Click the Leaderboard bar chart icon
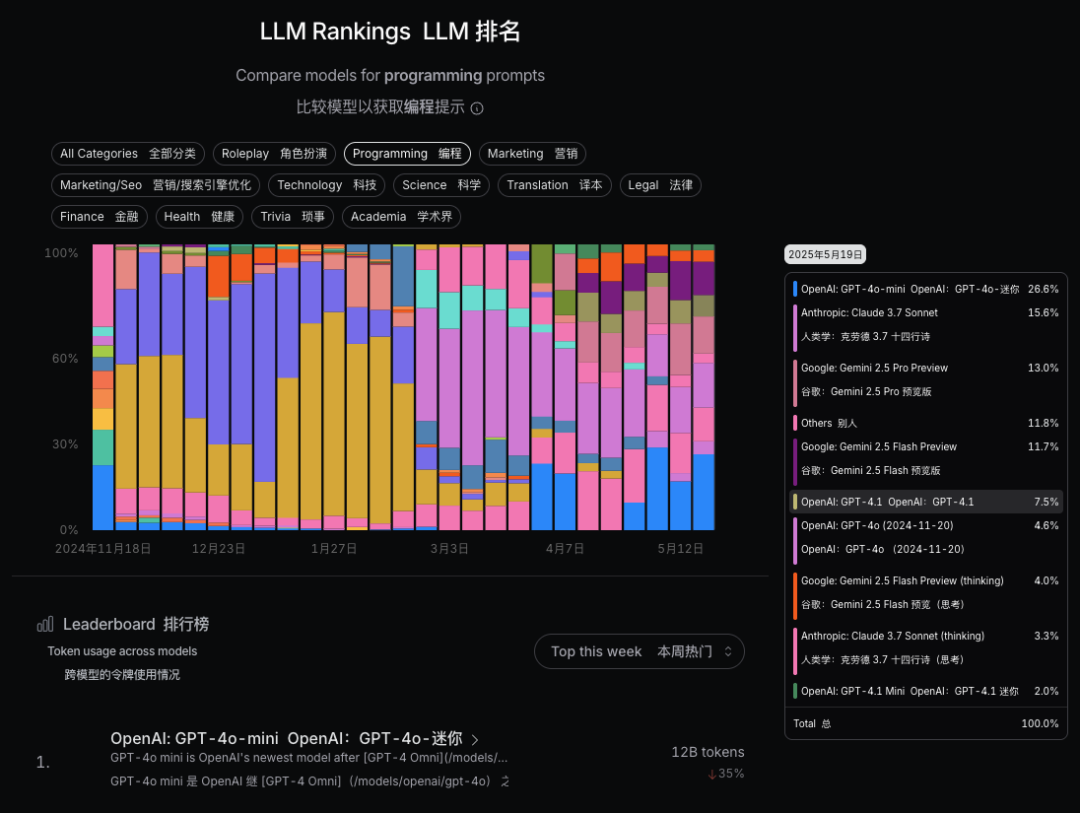The image size is (1080, 813). point(45,624)
